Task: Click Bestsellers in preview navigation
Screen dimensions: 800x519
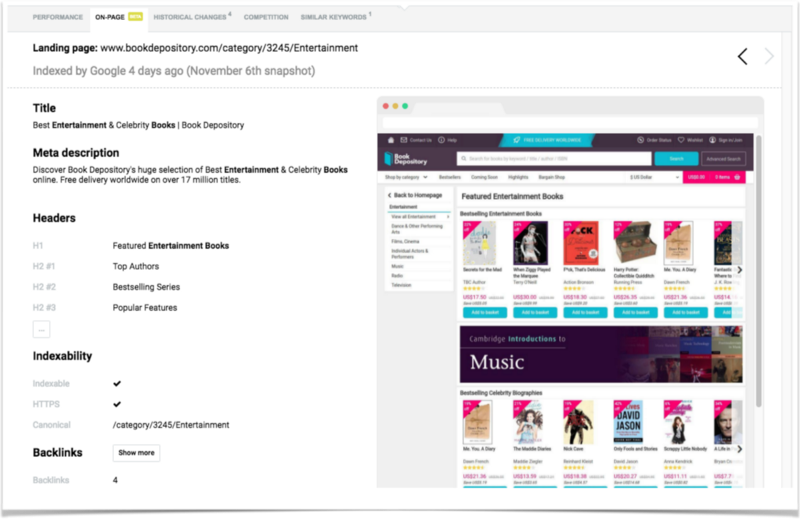Action: (x=449, y=177)
